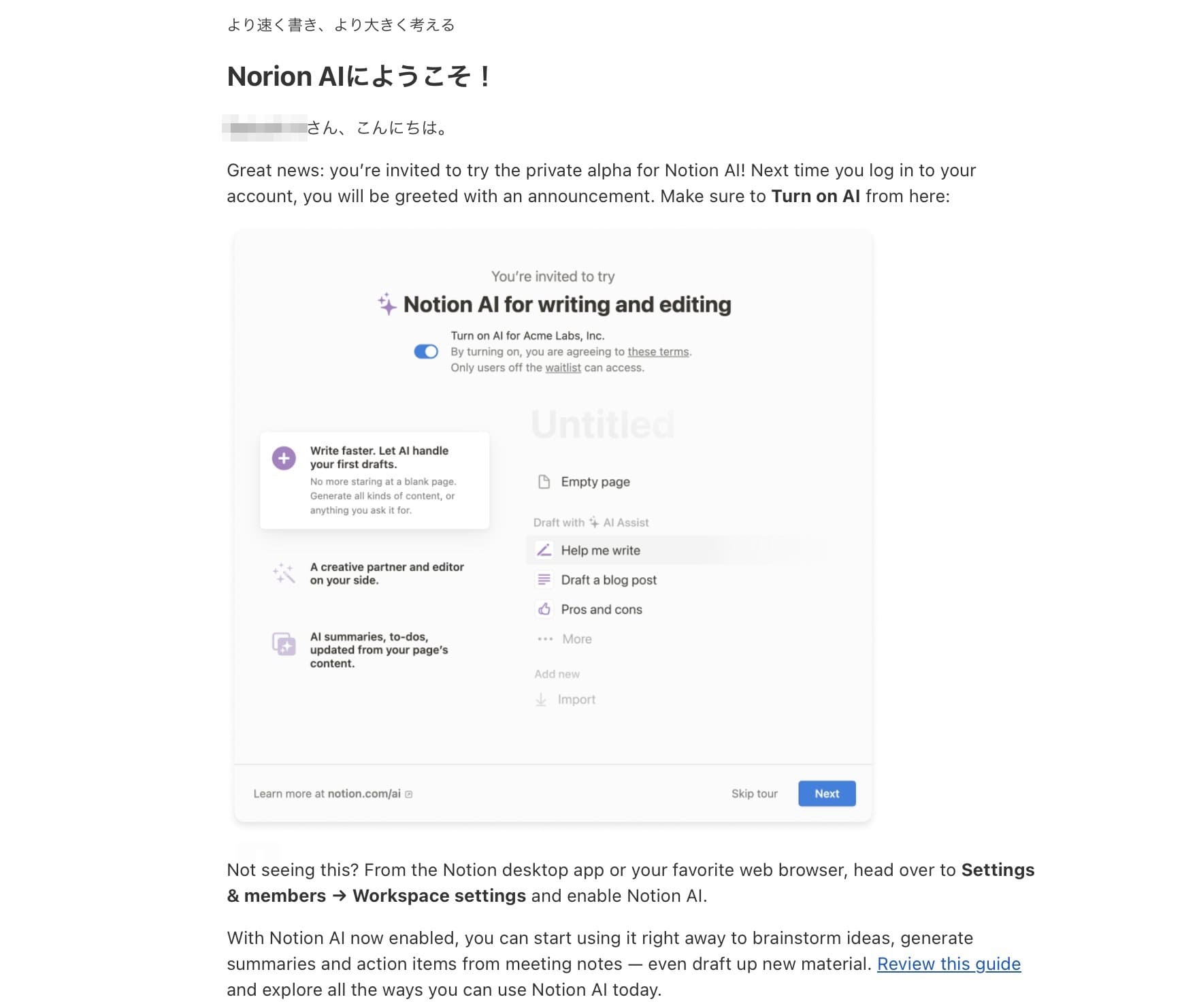Choose Draft a blog post

click(608, 579)
